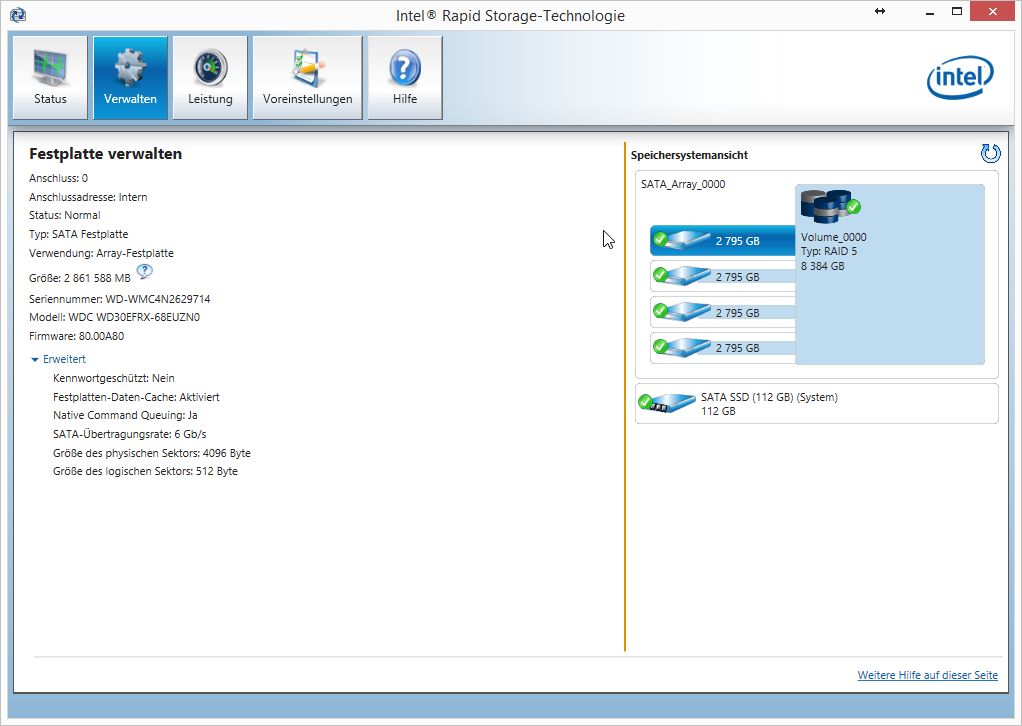The width and height of the screenshot is (1022, 726).
Task: Click the Speichersystemansicht heading
Action: coord(689,155)
